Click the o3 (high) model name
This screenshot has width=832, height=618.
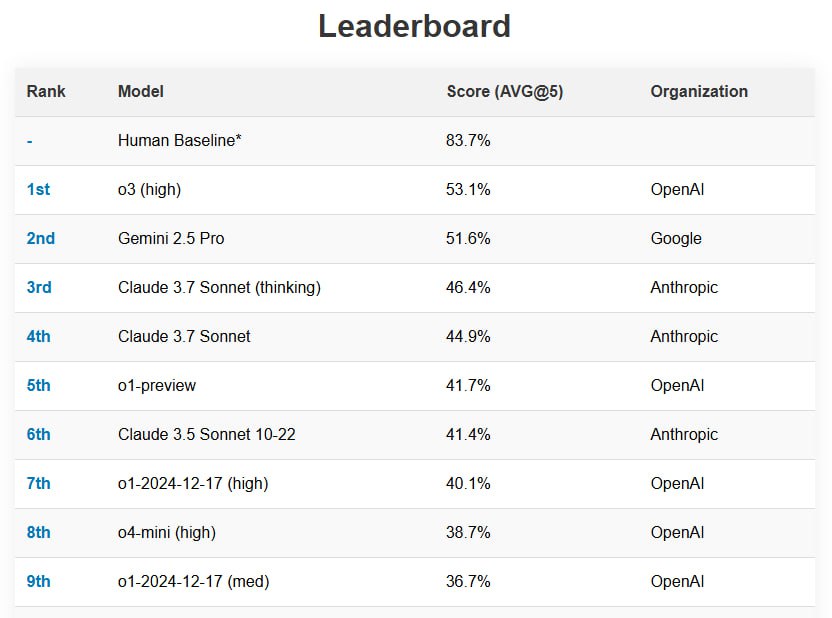tap(150, 189)
